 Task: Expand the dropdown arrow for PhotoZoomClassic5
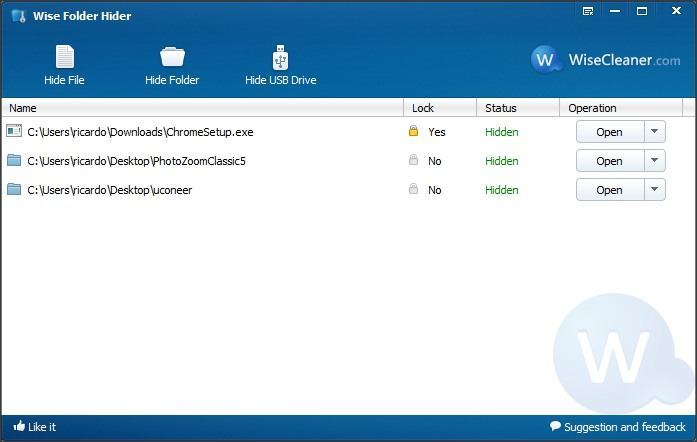pos(655,161)
